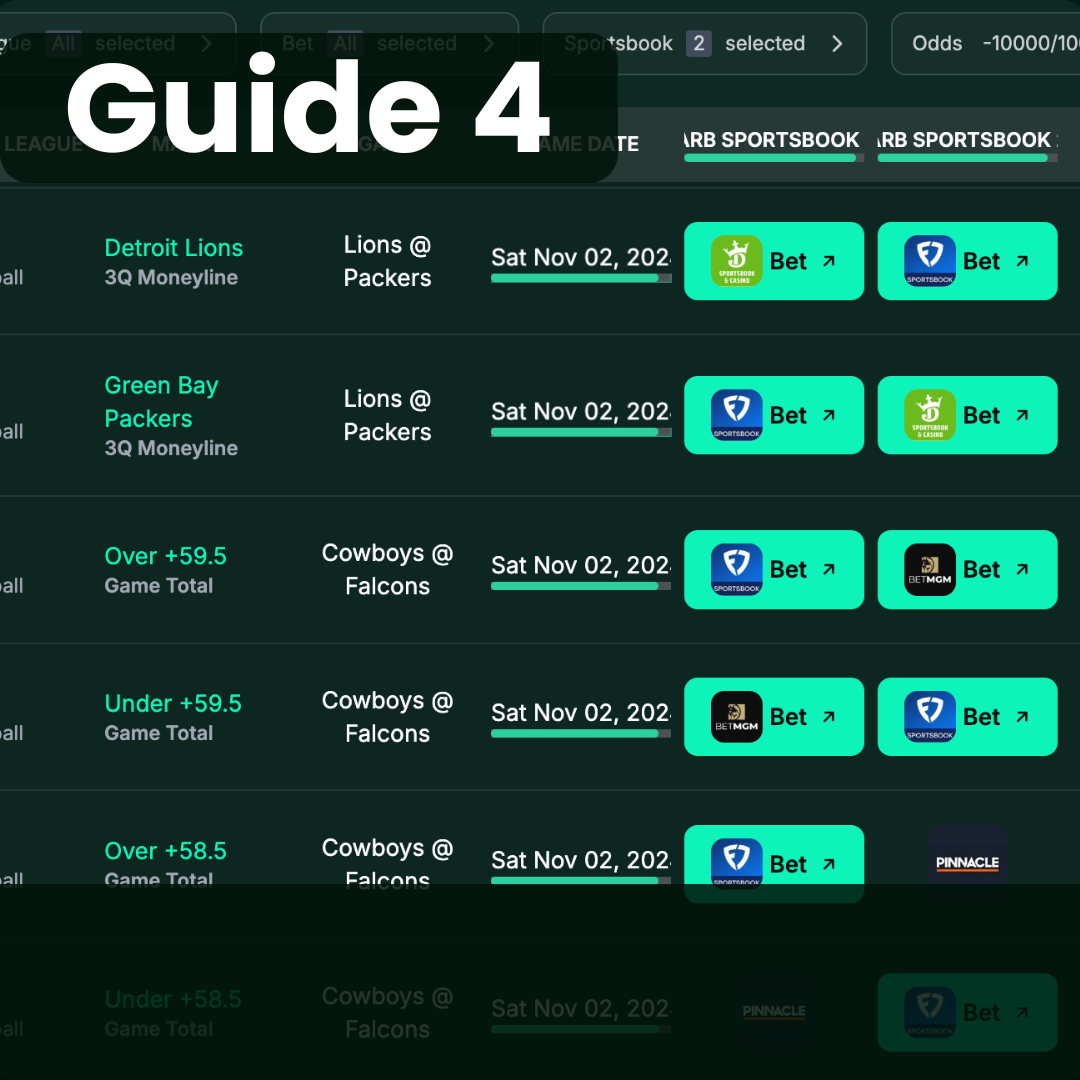Viewport: 1080px width, 1080px height.
Task: Click FanDuel icon in Detroit Lions row
Action: point(930,261)
